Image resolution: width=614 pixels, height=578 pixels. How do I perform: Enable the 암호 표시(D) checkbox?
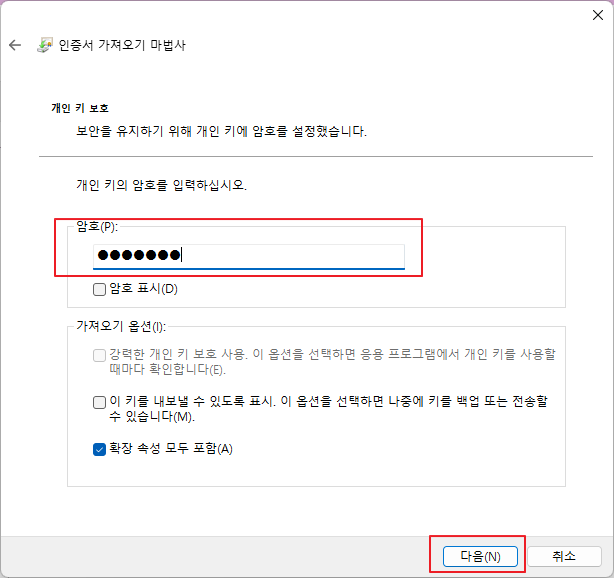pyautogui.click(x=99, y=289)
